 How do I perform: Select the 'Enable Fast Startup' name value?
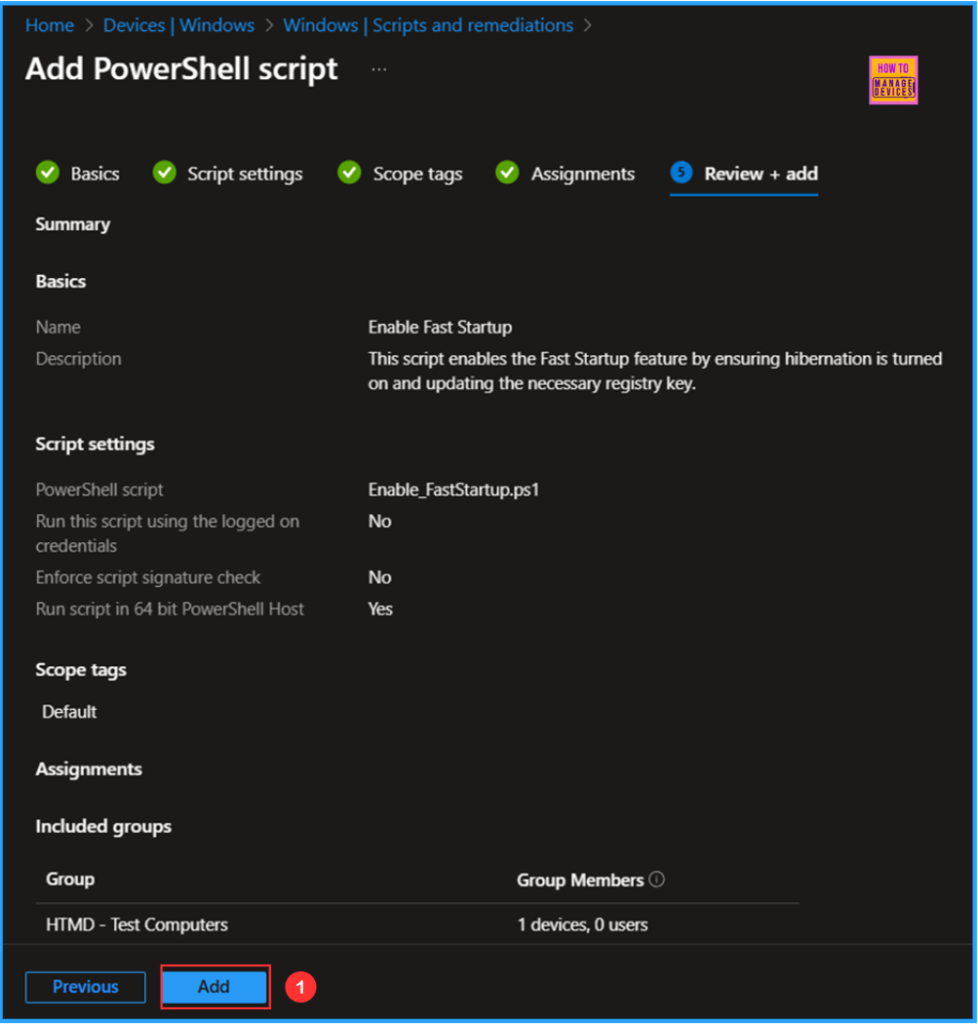(440, 327)
